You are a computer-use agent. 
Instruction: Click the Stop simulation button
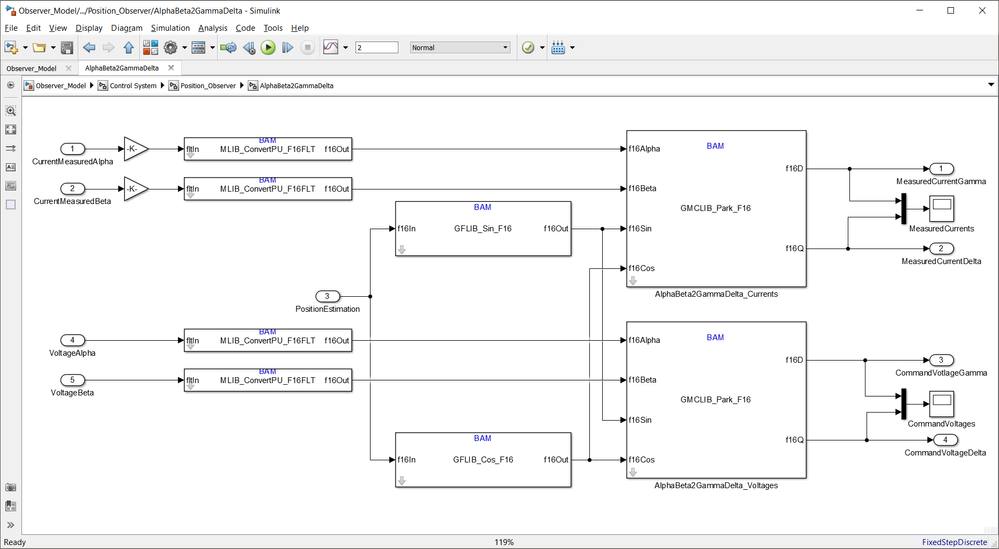click(x=308, y=47)
